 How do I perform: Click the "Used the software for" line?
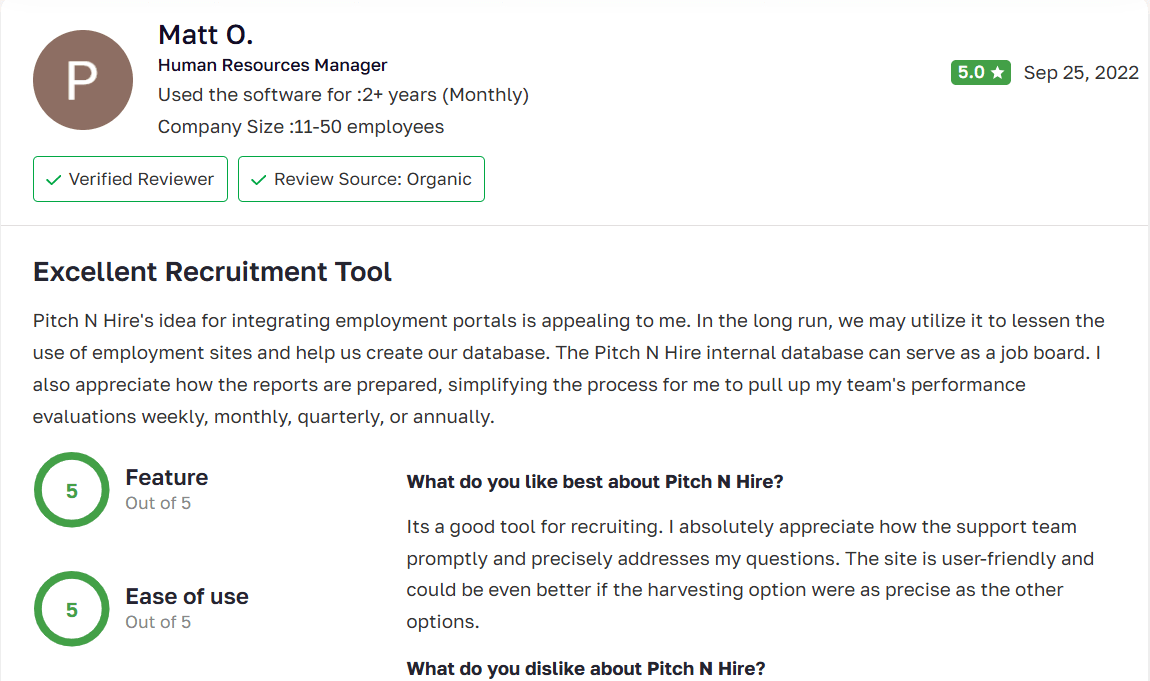[x=343, y=95]
